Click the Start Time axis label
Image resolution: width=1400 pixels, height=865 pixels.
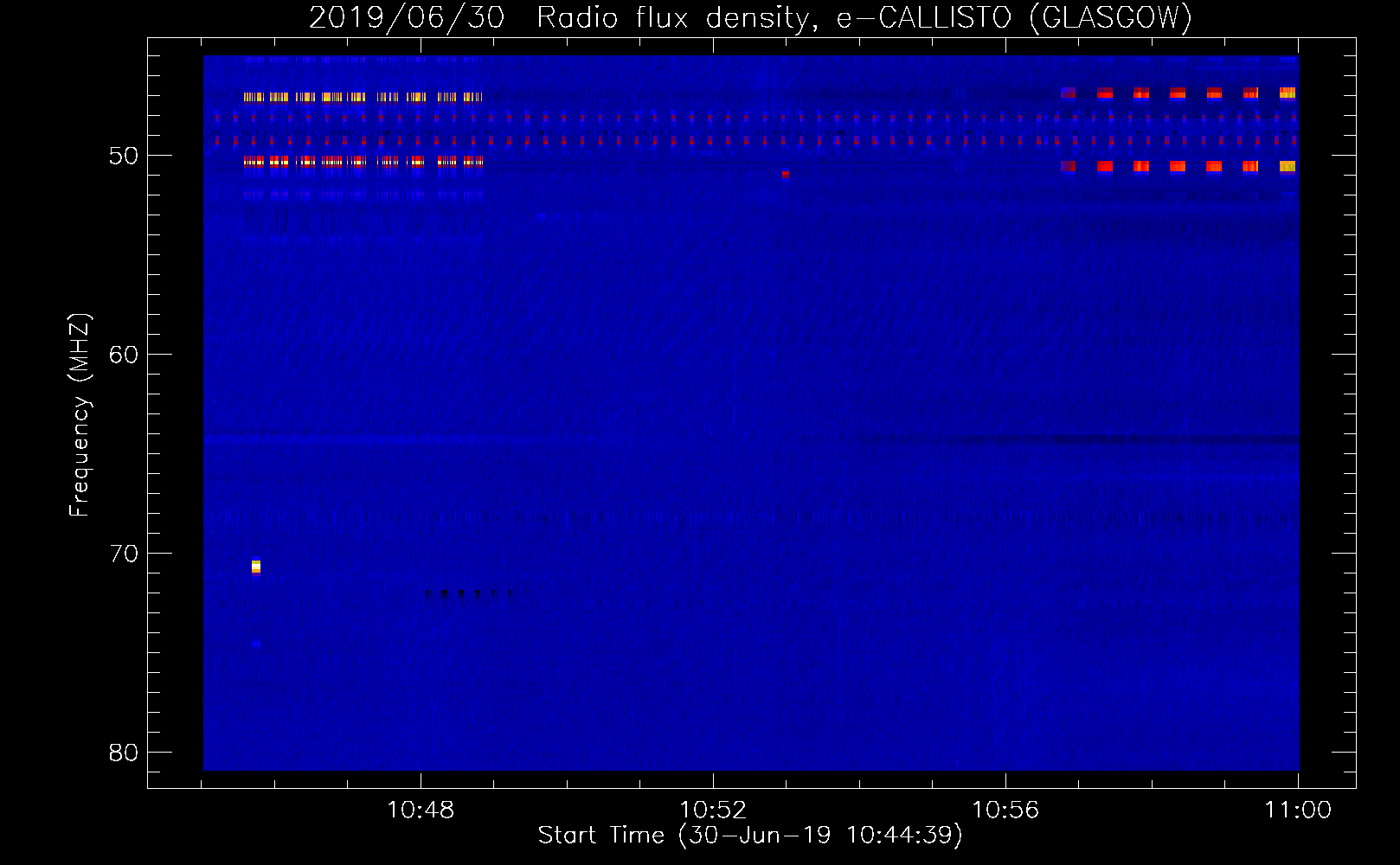[x=750, y=836]
